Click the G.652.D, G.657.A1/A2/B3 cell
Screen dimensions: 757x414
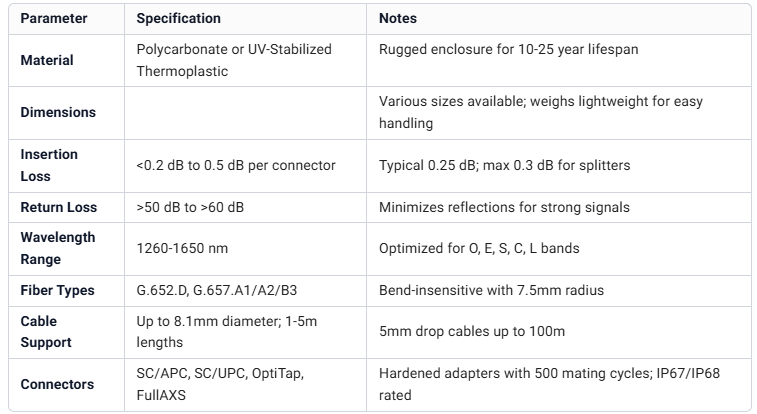[215, 290]
